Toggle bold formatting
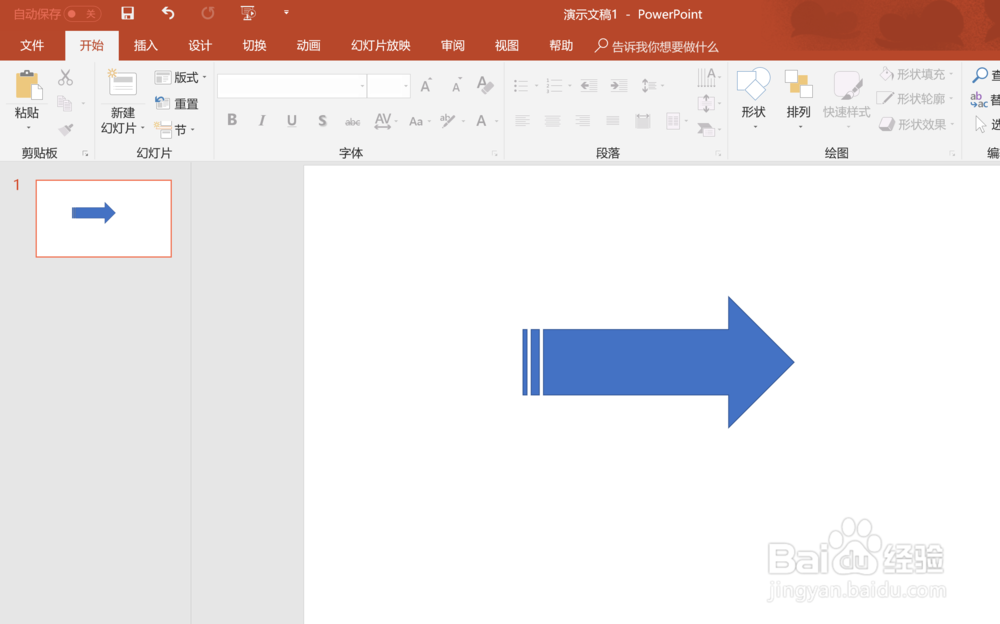 click(232, 119)
